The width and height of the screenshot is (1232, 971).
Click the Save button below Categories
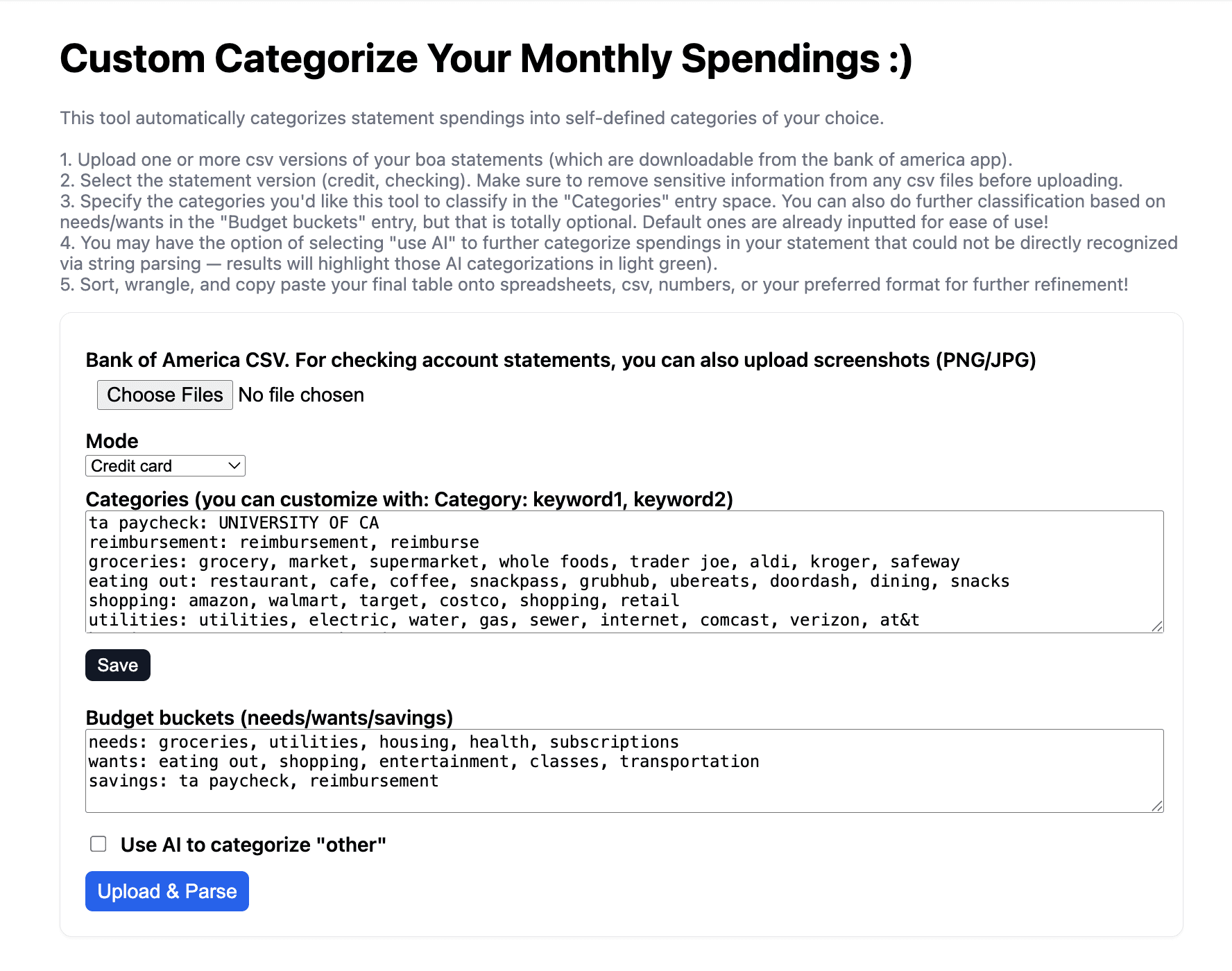pos(117,664)
